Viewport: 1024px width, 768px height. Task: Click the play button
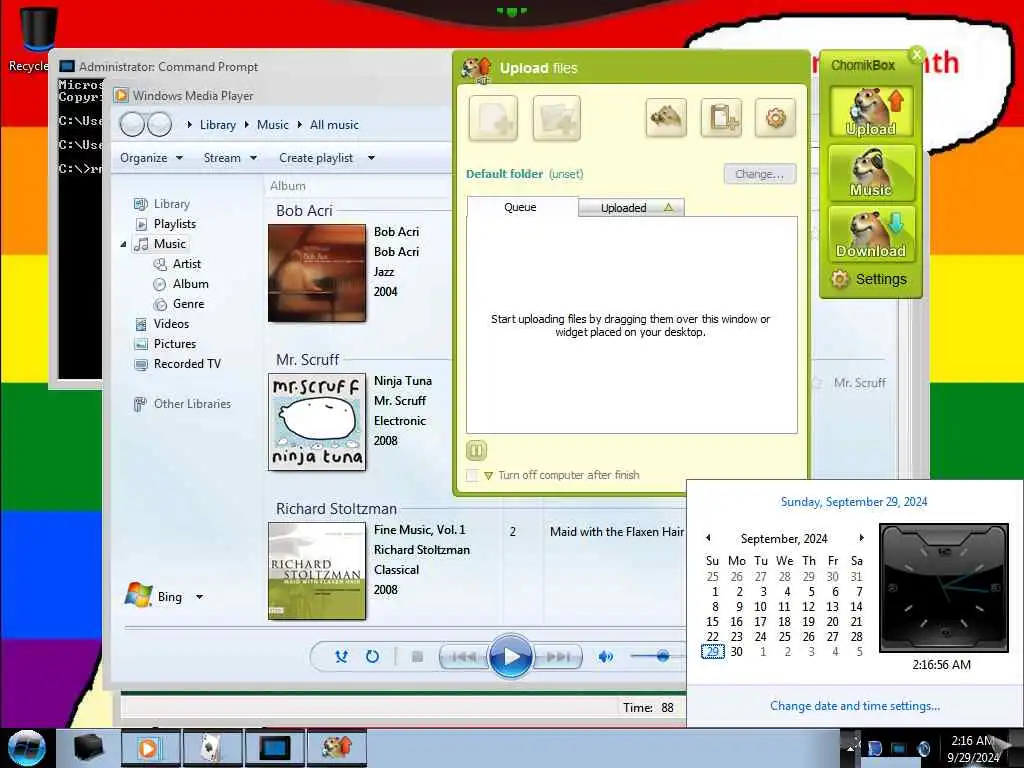510,656
